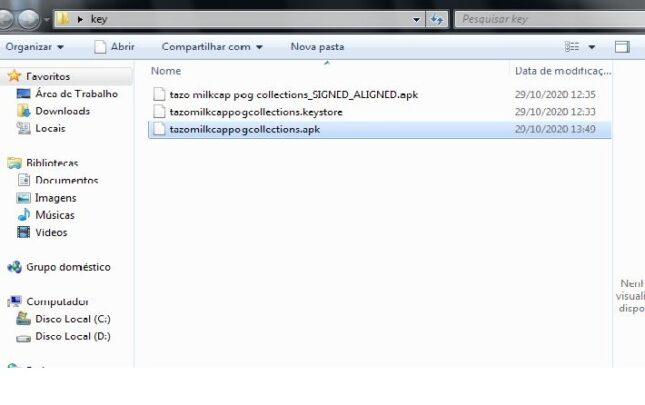Screen dimensions: 645x405
Task: Sort by Data de modificação column header
Action: [563, 71]
